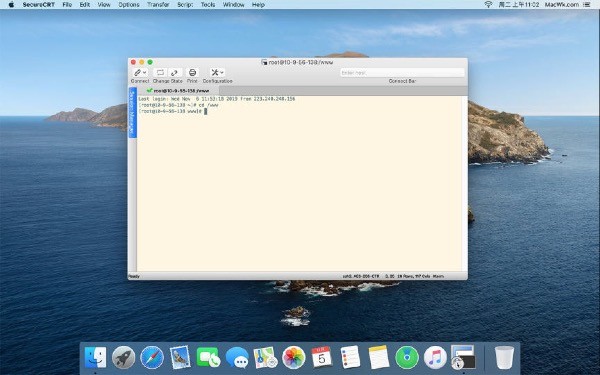This screenshot has height=375, width=600.
Task: Expand the Connect dropdown arrow
Action: [x=145, y=72]
